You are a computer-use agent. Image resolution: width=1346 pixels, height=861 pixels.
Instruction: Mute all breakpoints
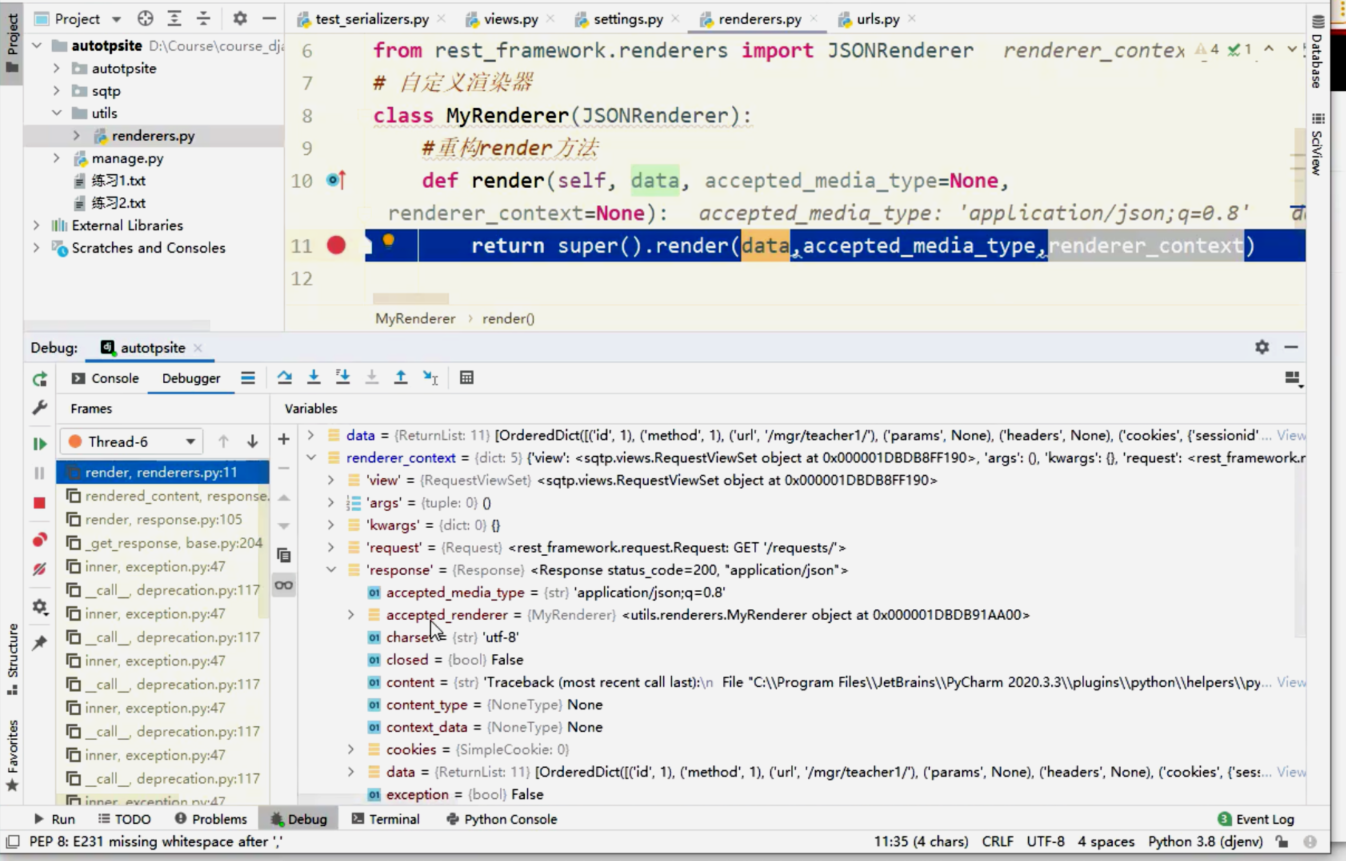(x=40, y=569)
